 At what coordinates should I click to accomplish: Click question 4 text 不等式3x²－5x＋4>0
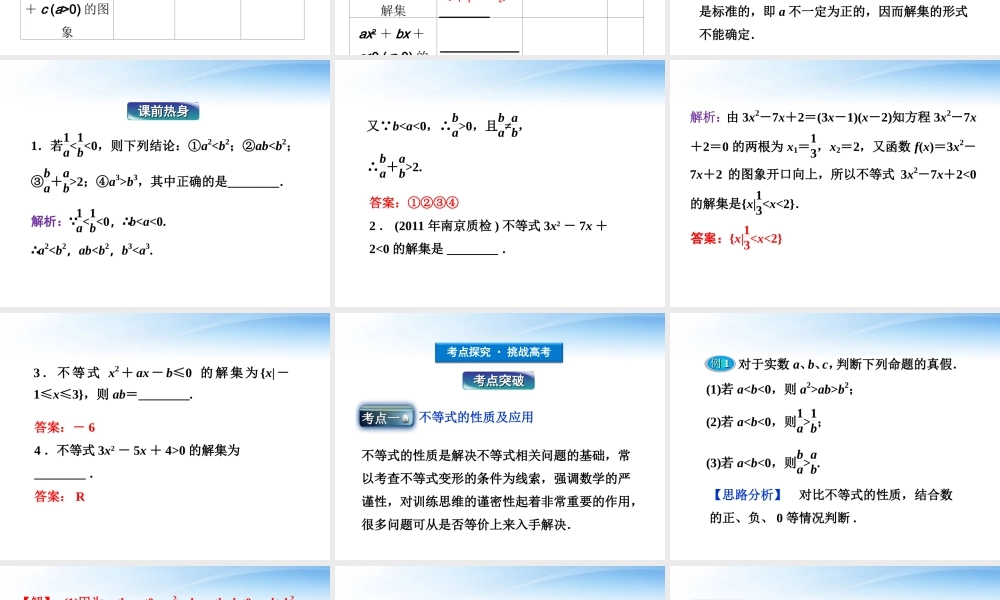click(137, 462)
